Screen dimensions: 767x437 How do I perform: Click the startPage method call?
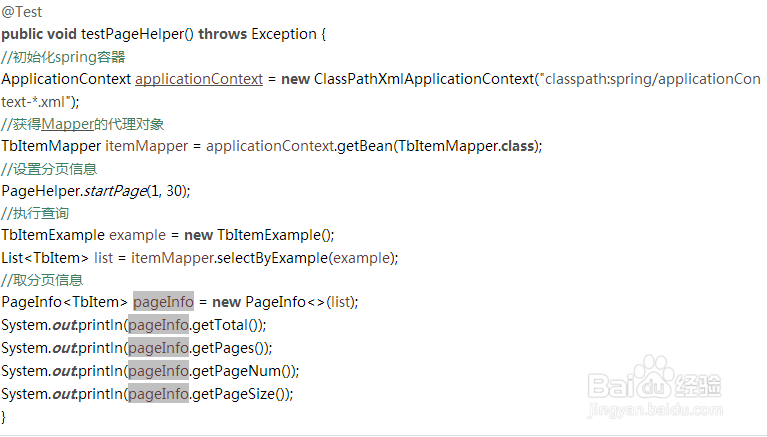pos(115,191)
